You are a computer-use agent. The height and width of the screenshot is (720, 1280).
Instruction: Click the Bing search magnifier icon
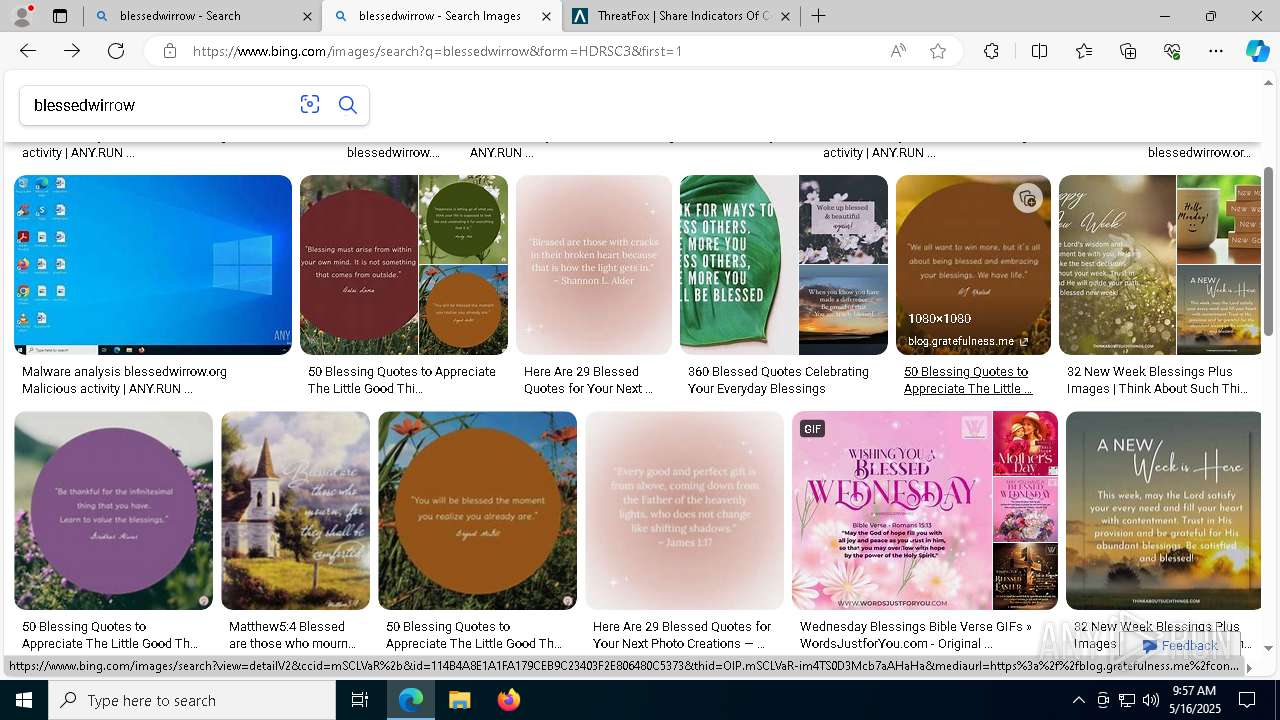[x=348, y=105]
